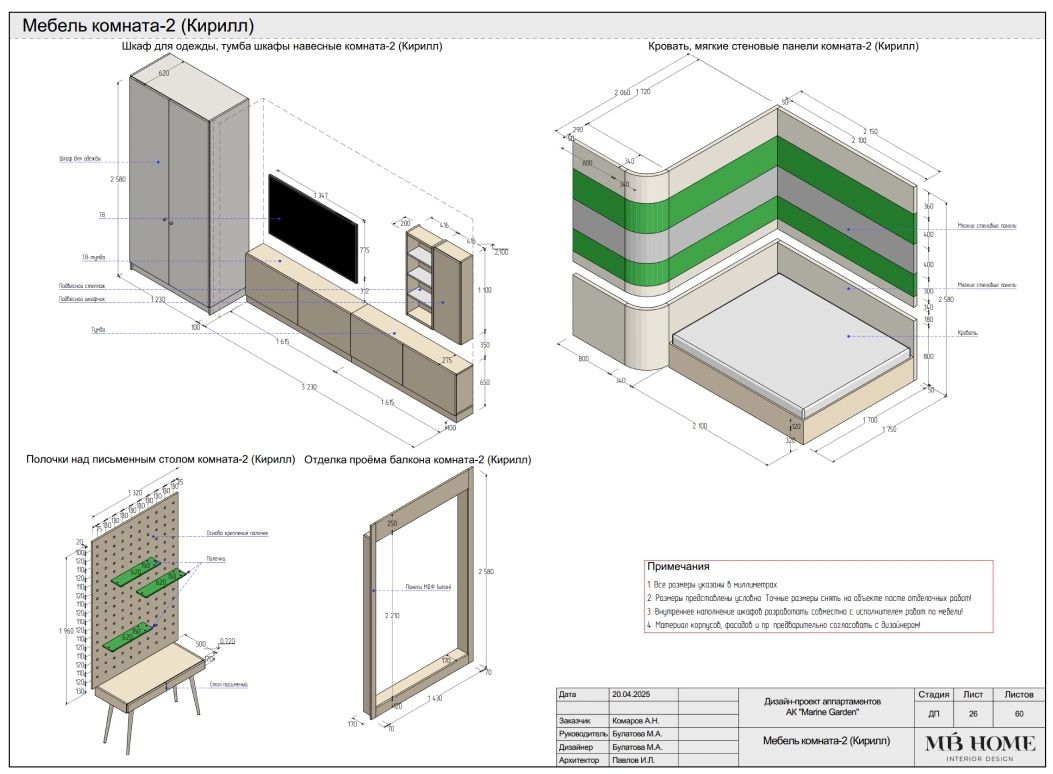Click the 'Стол письменный' callout label
Image resolution: width=1053 pixels, height=774 pixels.
coord(229,684)
